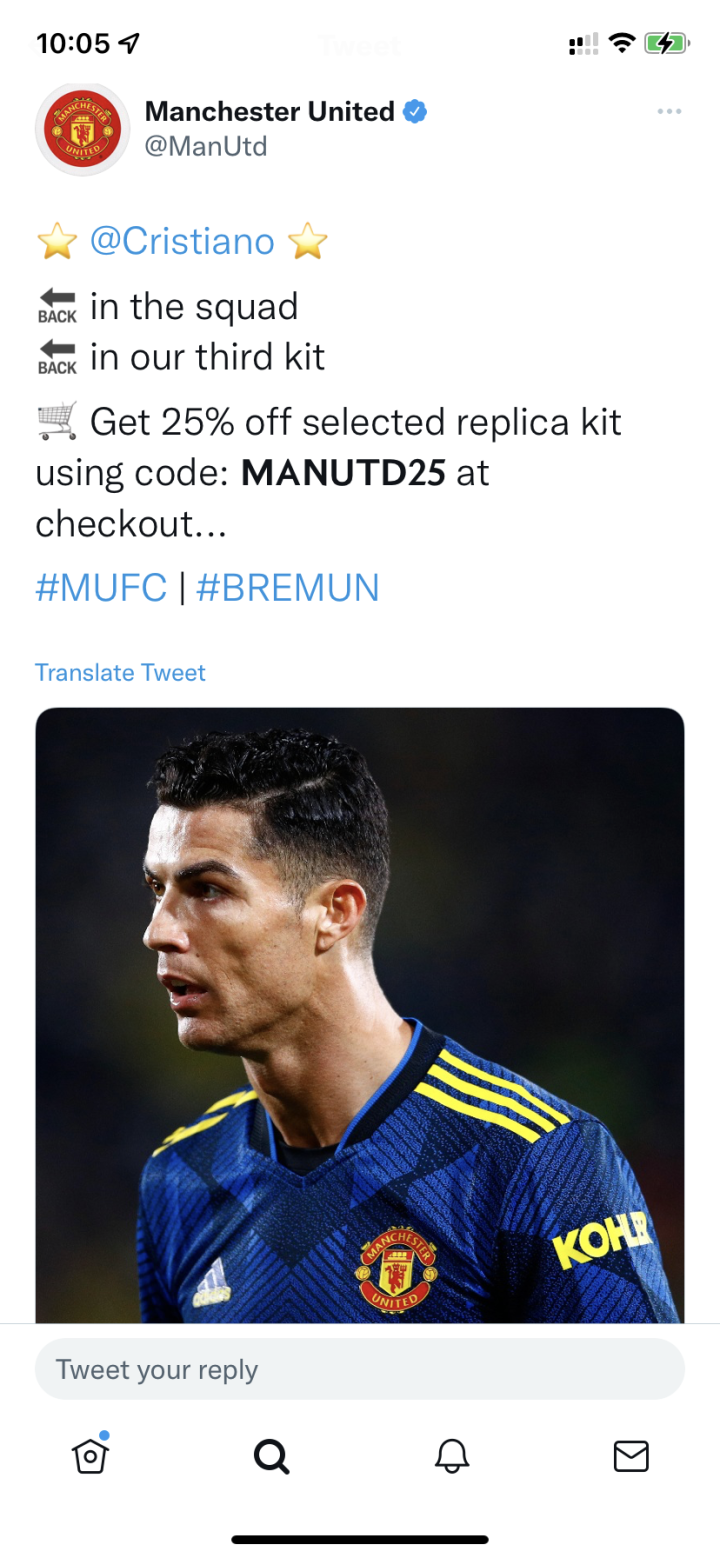This screenshot has height=1558, width=720.
Task: Tap the Wi-Fi status icon
Action: tap(622, 43)
